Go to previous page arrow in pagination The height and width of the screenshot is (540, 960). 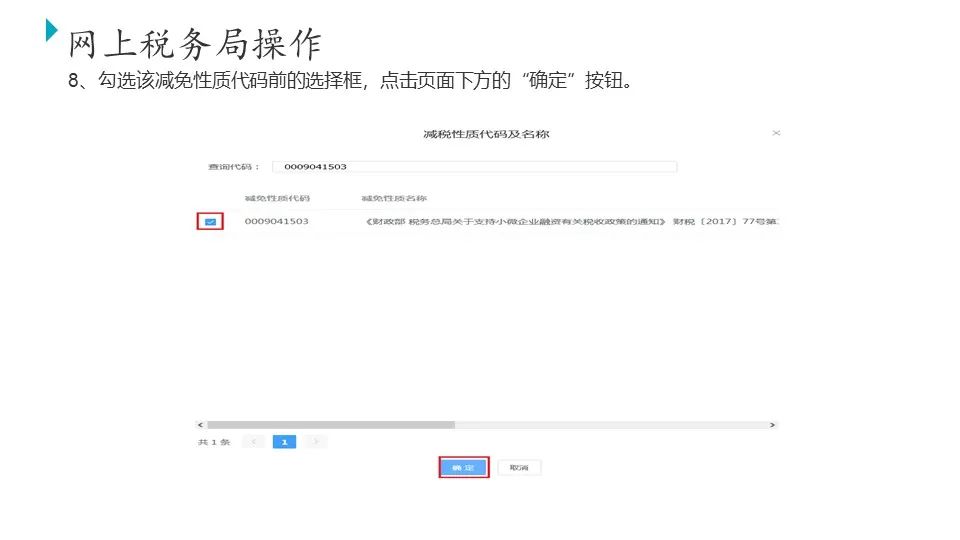pos(253,442)
